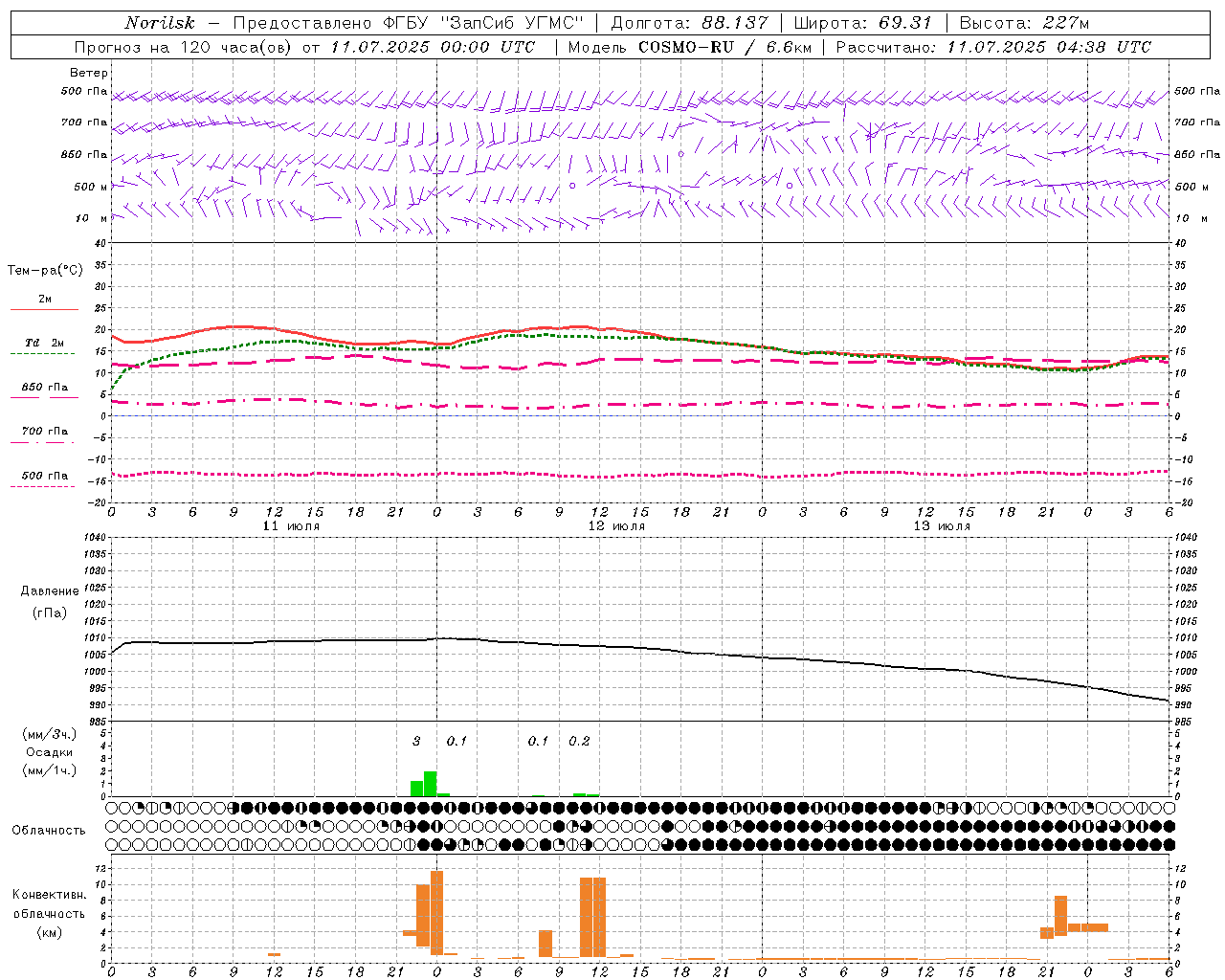
Task: Select the date label 11 июля
Action: tap(291, 525)
